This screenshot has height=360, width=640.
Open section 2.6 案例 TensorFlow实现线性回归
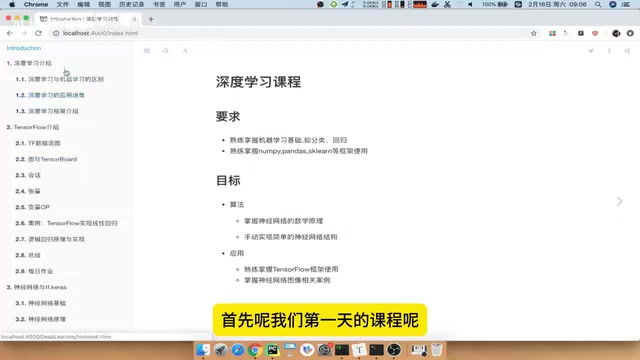(x=67, y=223)
